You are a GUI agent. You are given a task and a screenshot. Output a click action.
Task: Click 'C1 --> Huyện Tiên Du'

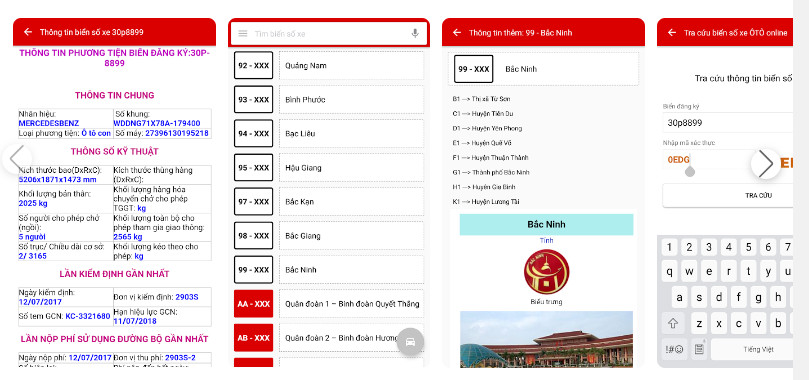483,113
